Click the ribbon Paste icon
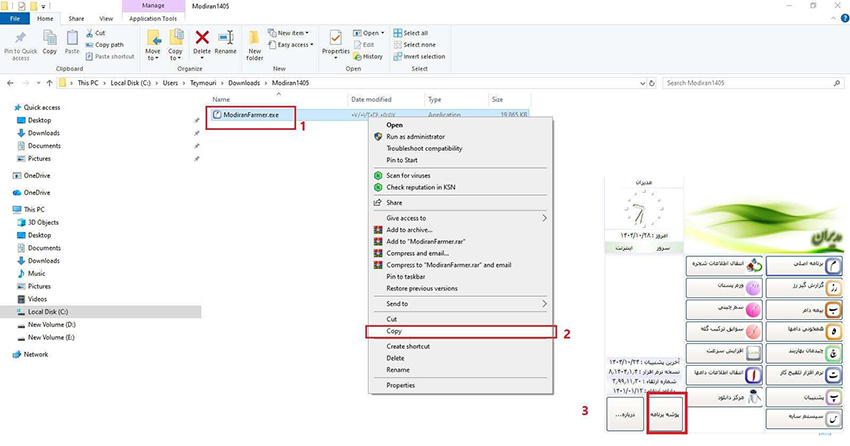850x446 pixels. 72,41
